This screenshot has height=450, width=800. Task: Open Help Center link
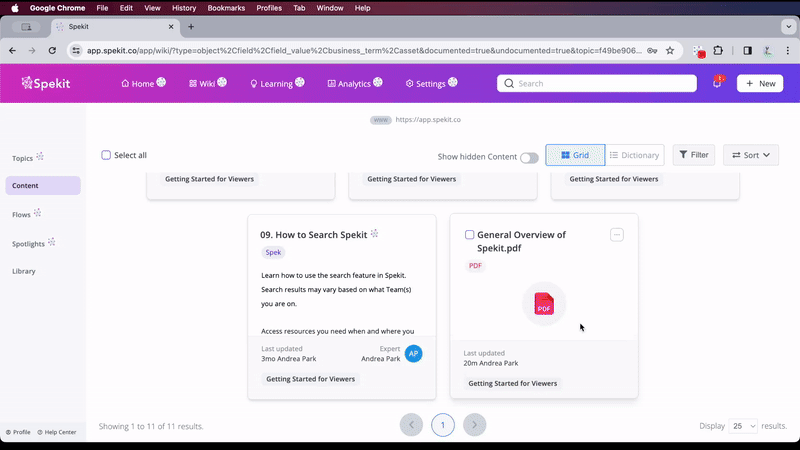coord(57,432)
